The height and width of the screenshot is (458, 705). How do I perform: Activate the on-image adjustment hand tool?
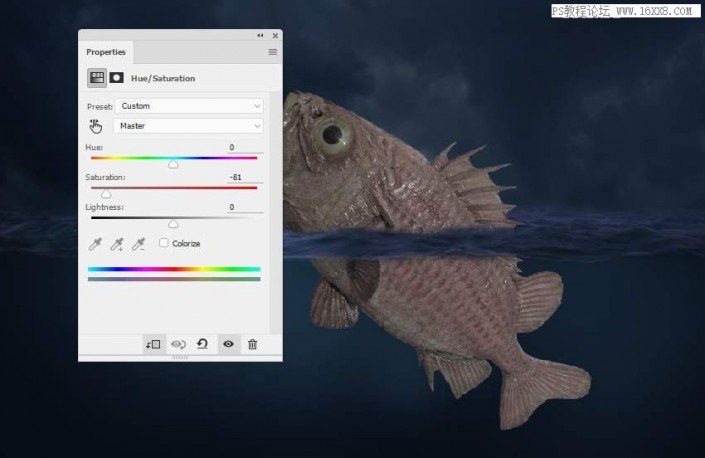[x=96, y=126]
